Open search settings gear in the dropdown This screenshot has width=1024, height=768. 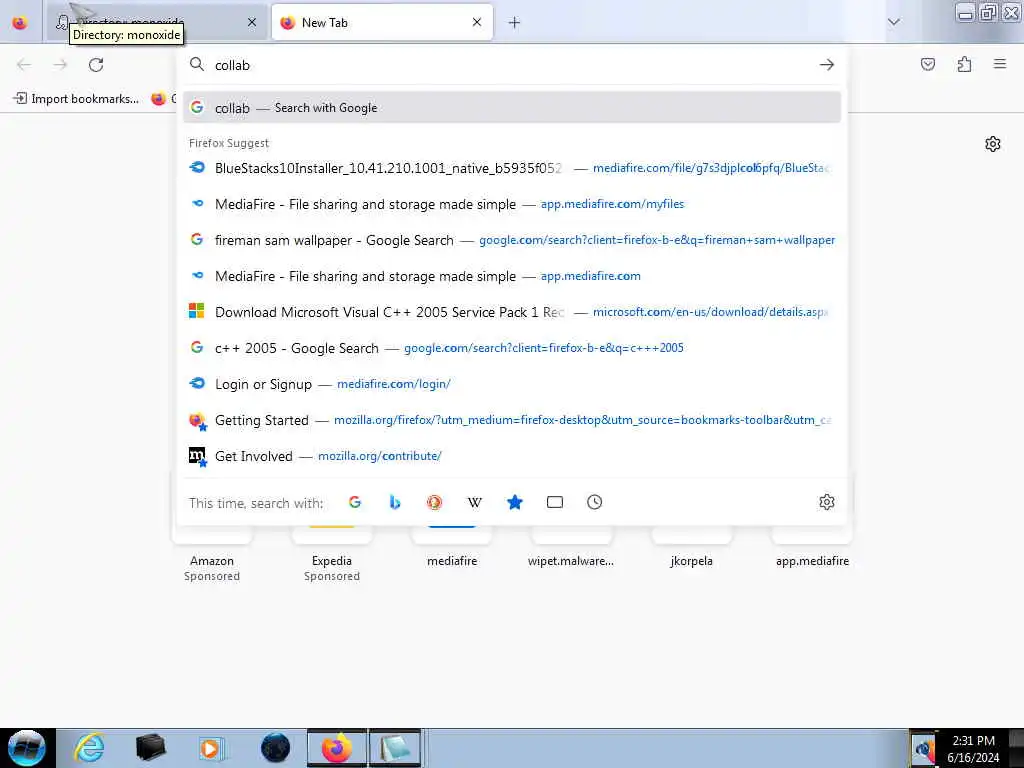pos(827,502)
